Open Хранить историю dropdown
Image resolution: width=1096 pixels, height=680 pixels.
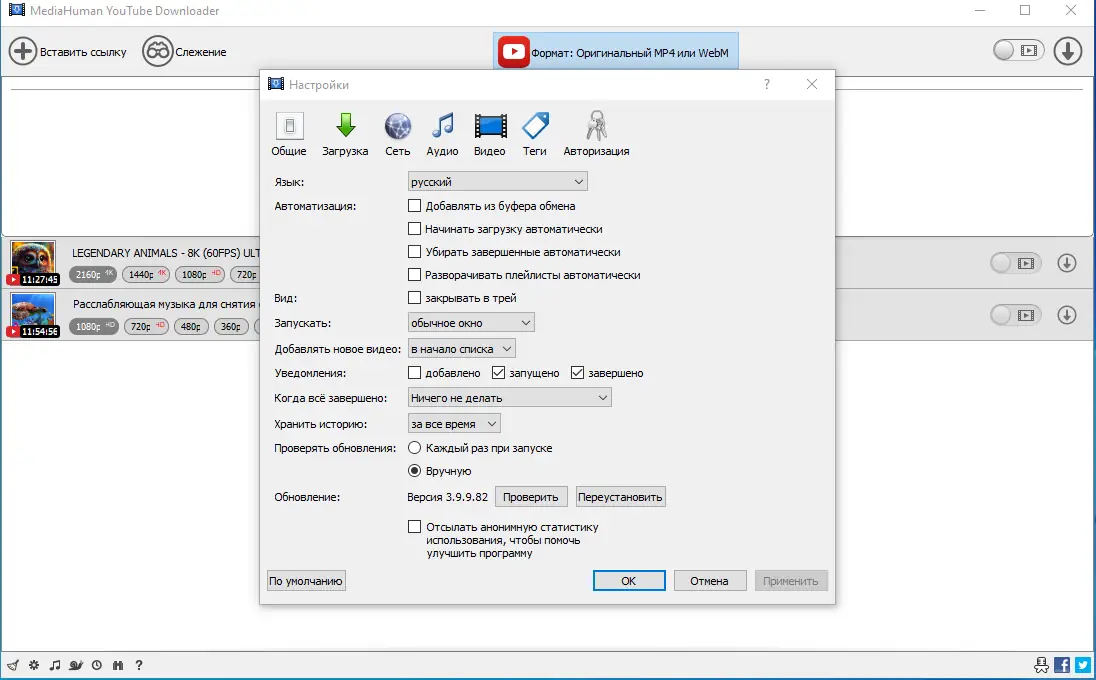[454, 424]
